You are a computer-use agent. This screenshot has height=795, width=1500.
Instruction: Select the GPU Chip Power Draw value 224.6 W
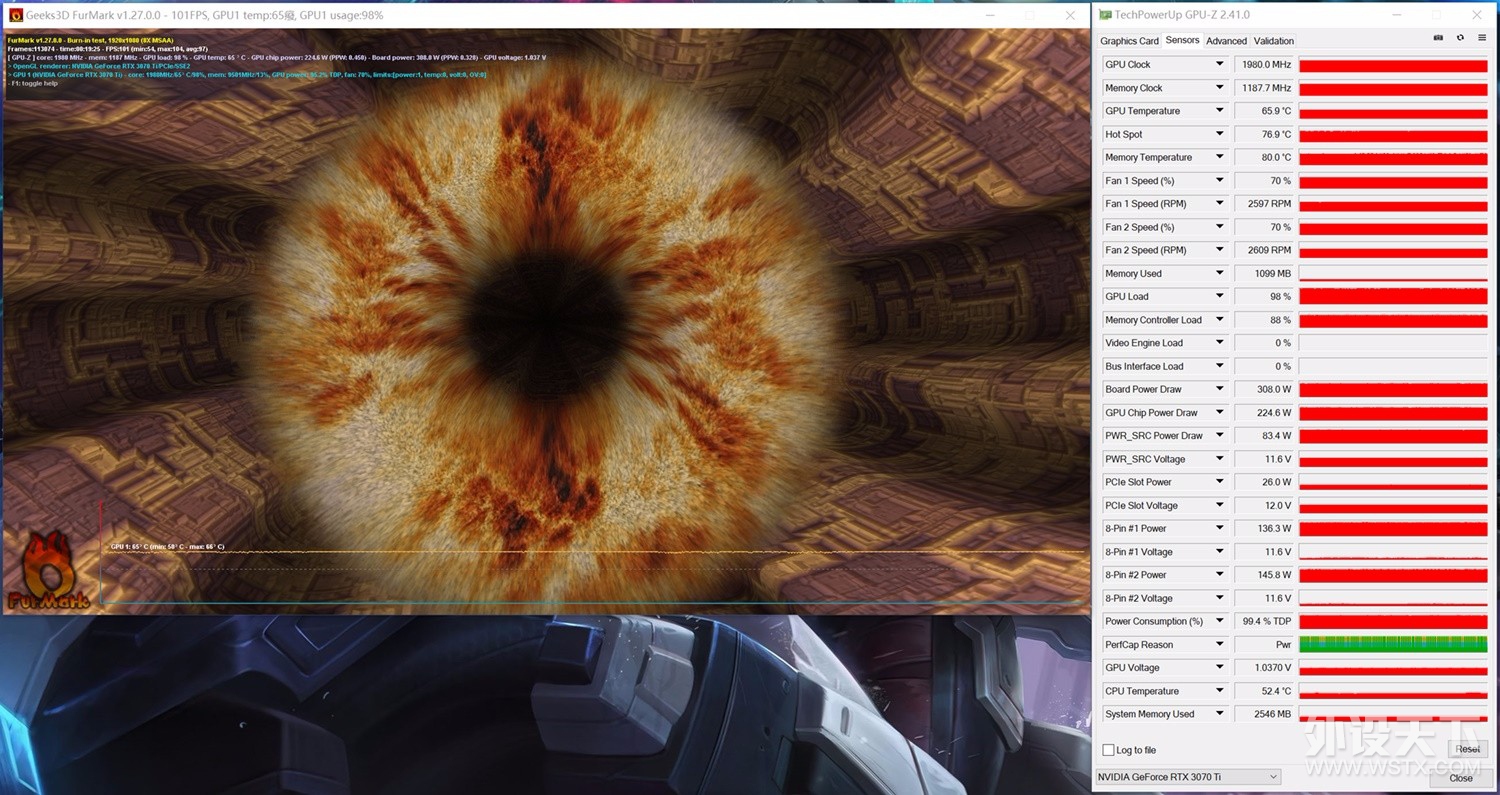(1264, 412)
